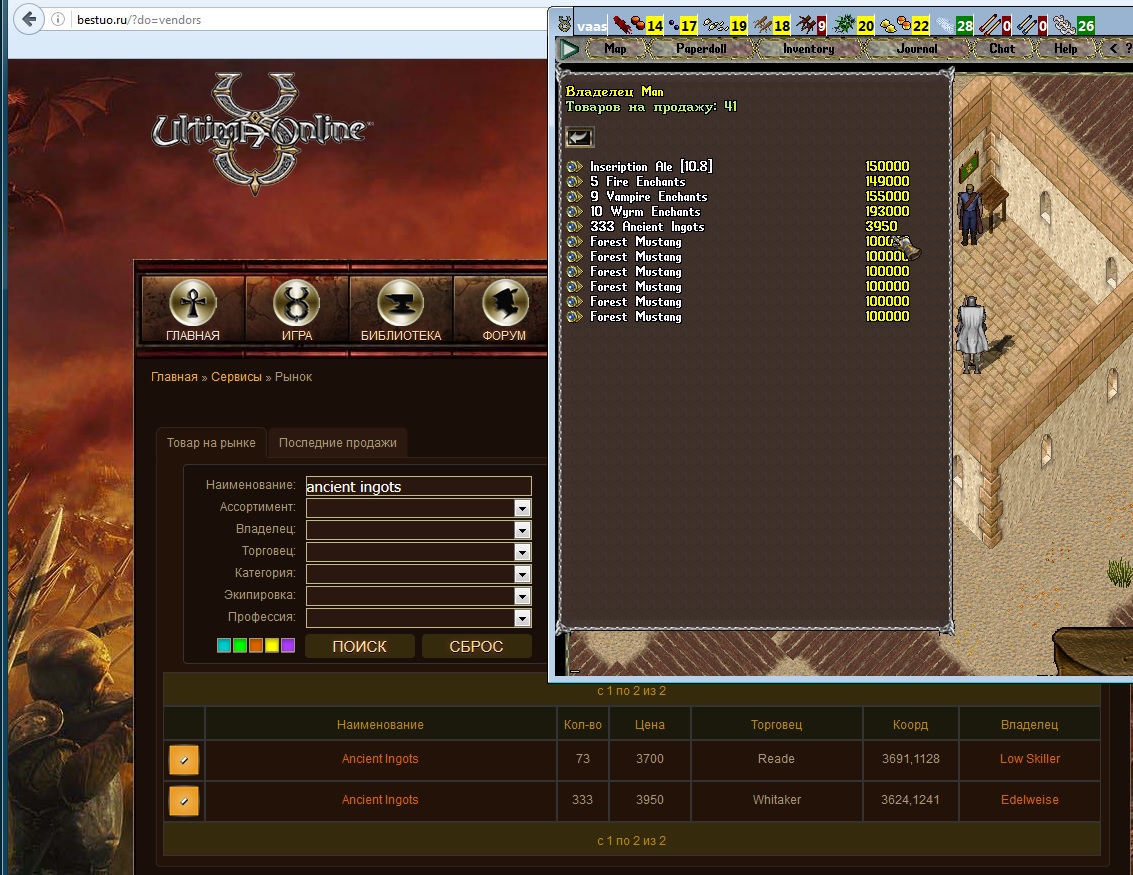This screenshot has height=875, width=1133.
Task: Click the black pearl reagent counter showing 17
Action: [683, 26]
